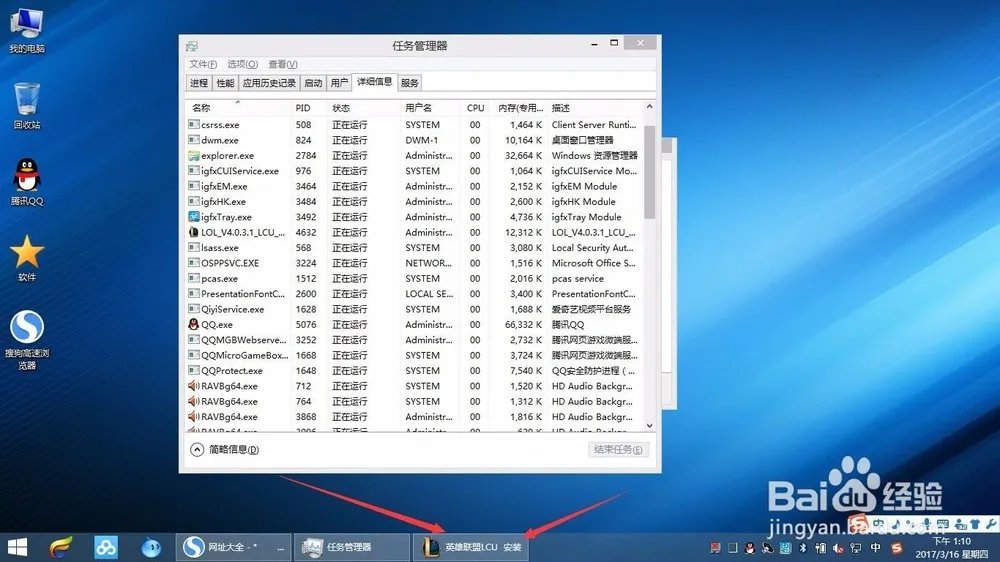This screenshot has height=562, width=1000.
Task: Open the 查看(V) menu
Action: pos(283,64)
